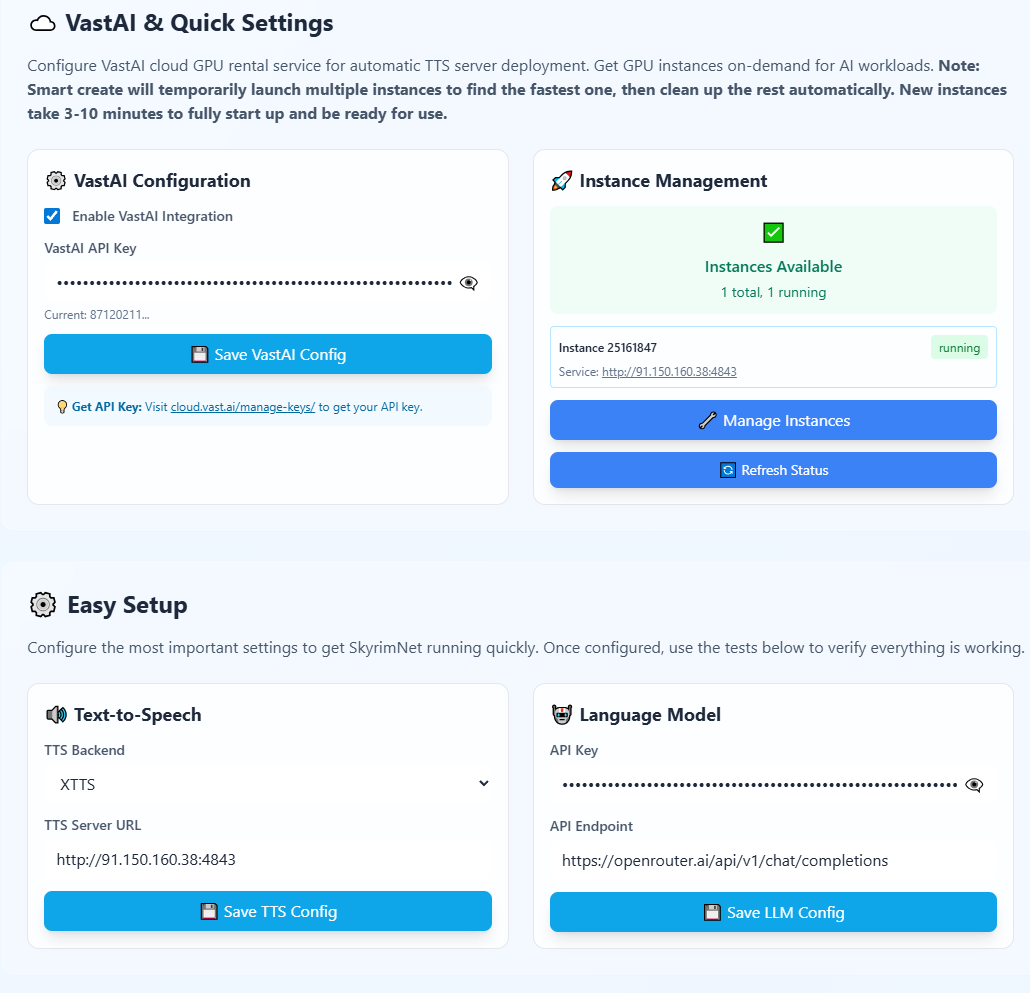The width and height of the screenshot is (1030, 993).
Task: Click Save LLM Config button
Action: click(x=773, y=912)
